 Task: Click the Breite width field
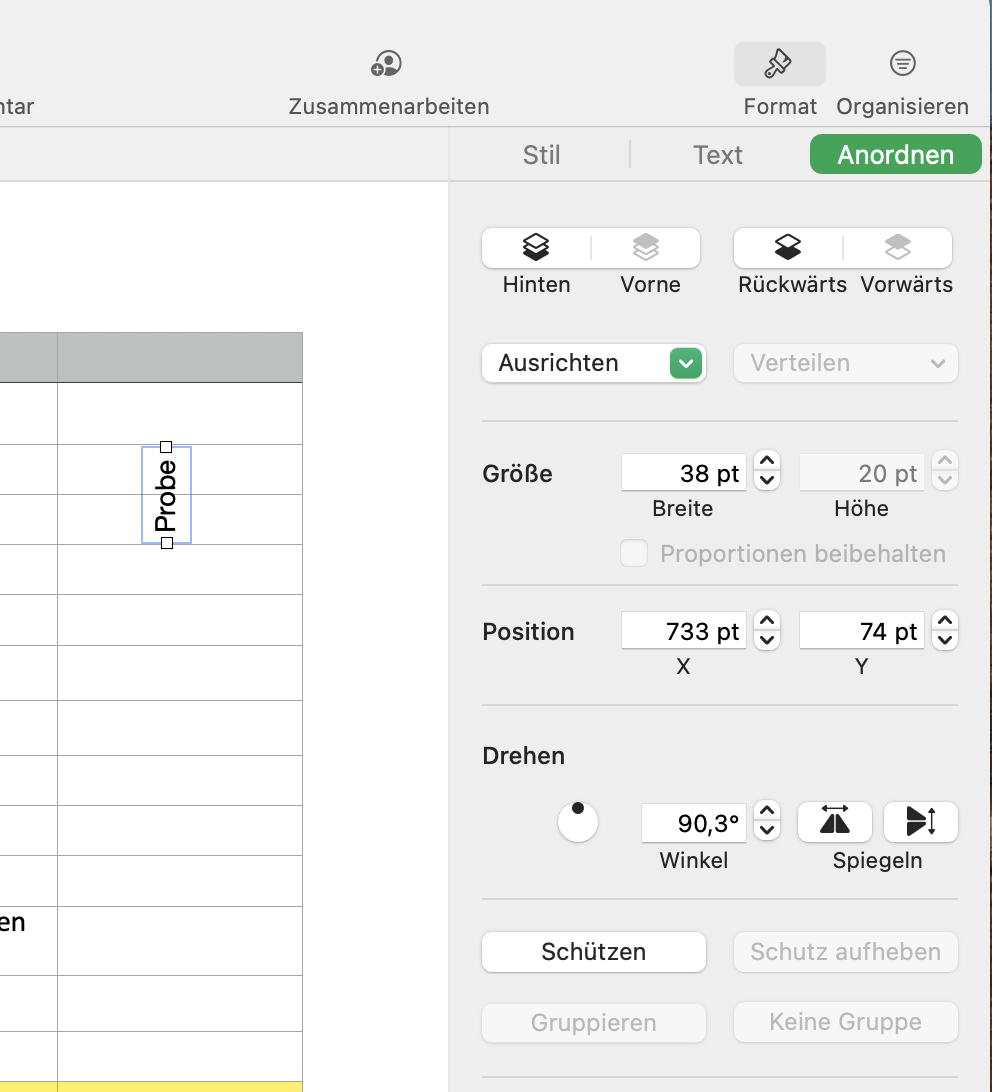tap(683, 473)
